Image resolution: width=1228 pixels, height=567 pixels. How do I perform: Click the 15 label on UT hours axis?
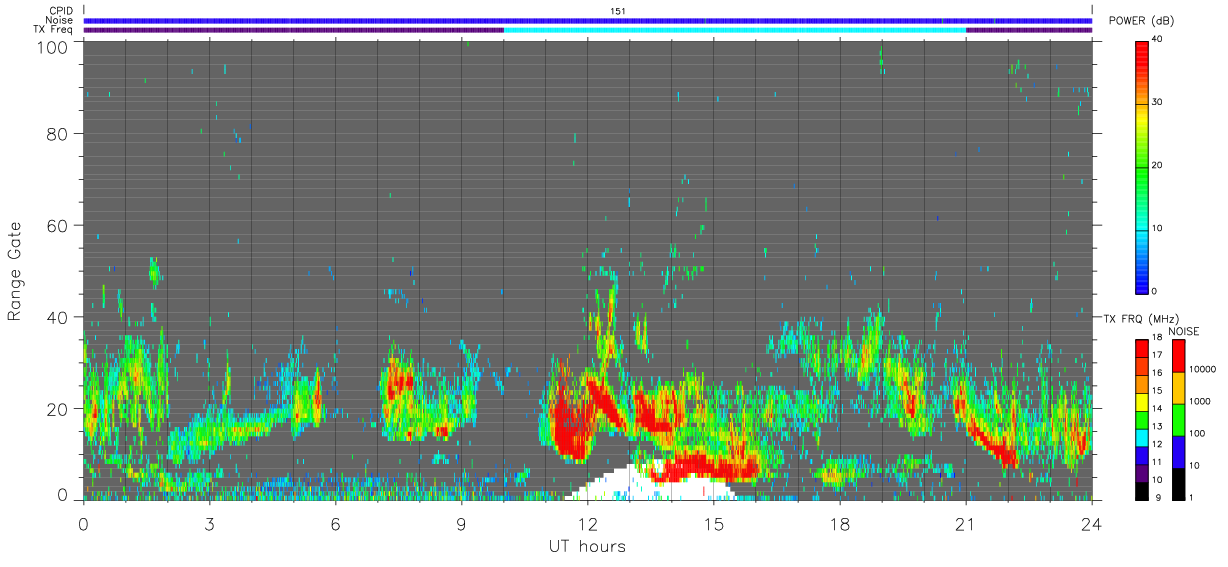point(714,523)
